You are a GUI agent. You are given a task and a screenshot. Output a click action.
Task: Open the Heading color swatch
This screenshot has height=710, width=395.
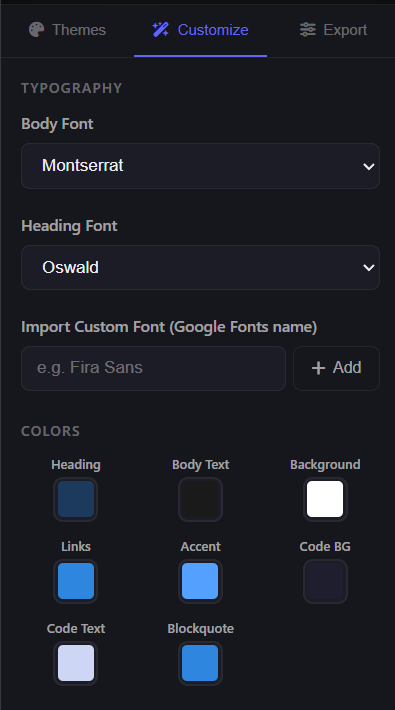coord(76,499)
